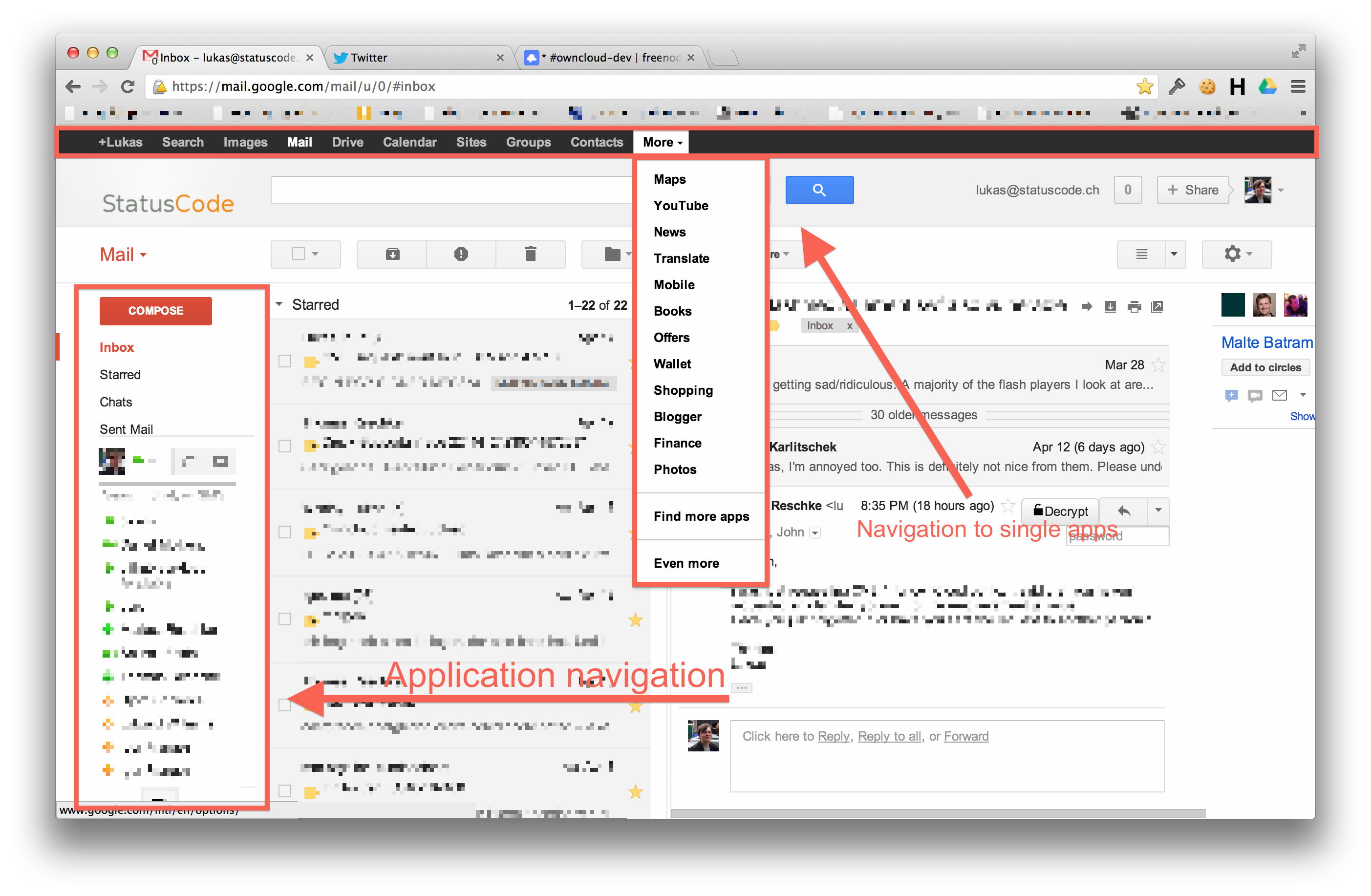Remove the Inbox label with its x
The image size is (1371, 896).
[x=849, y=326]
